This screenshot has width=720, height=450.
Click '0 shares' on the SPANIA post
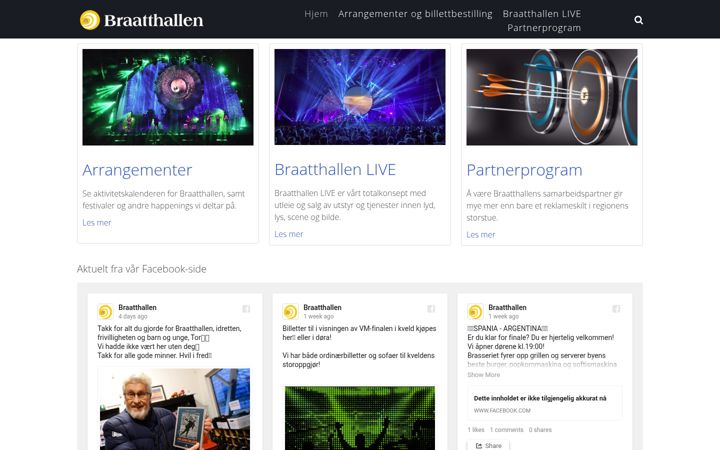(540, 430)
